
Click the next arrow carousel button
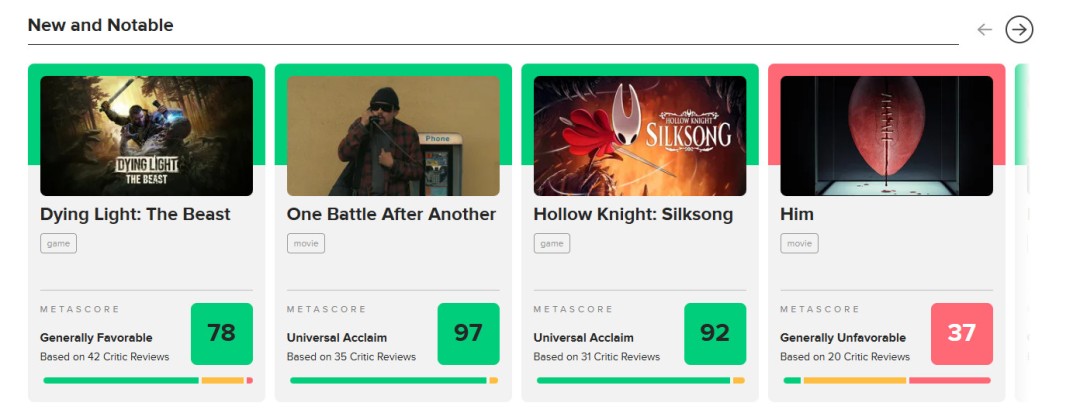[1018, 30]
